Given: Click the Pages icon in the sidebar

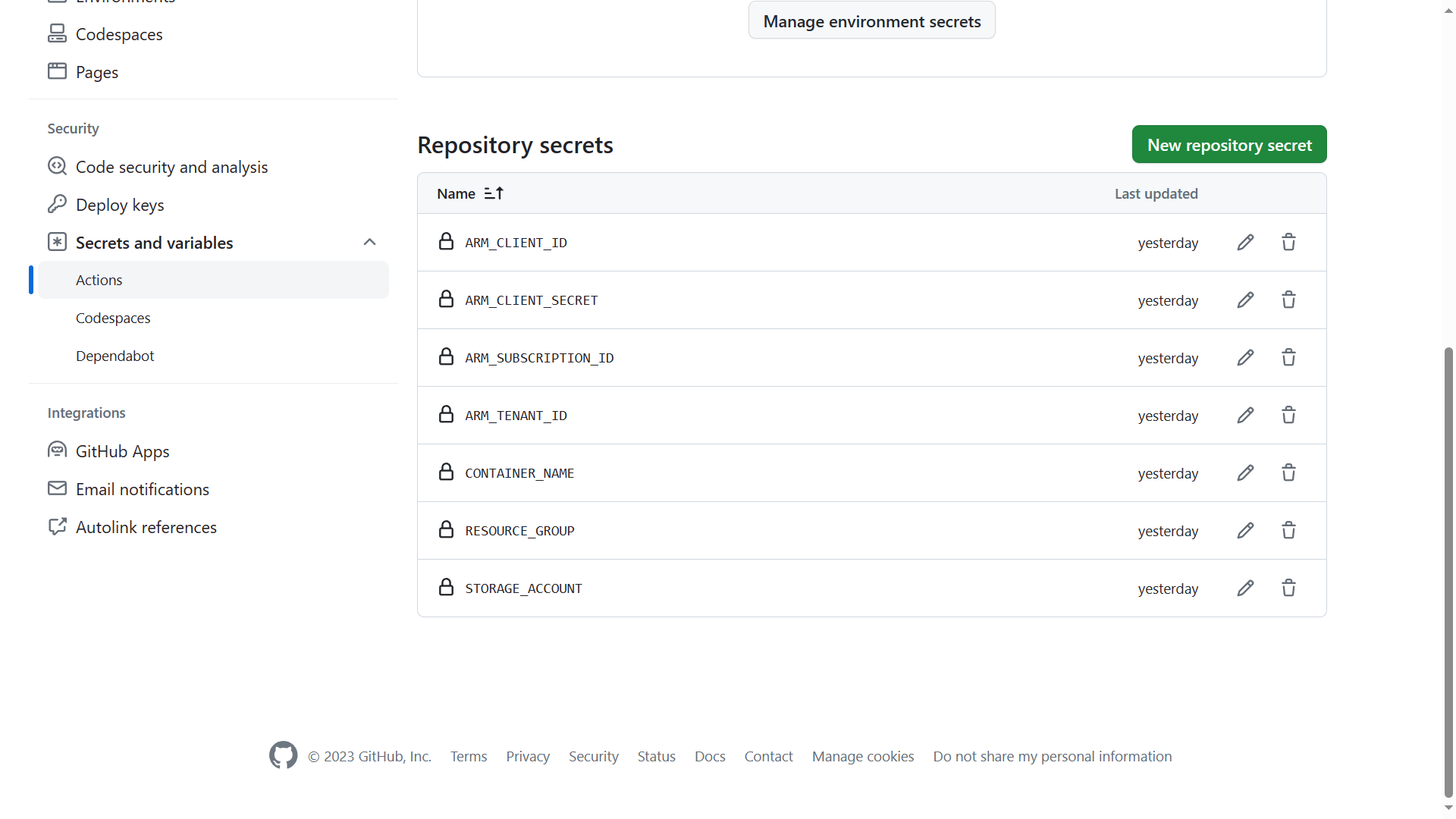Looking at the screenshot, I should [x=57, y=71].
